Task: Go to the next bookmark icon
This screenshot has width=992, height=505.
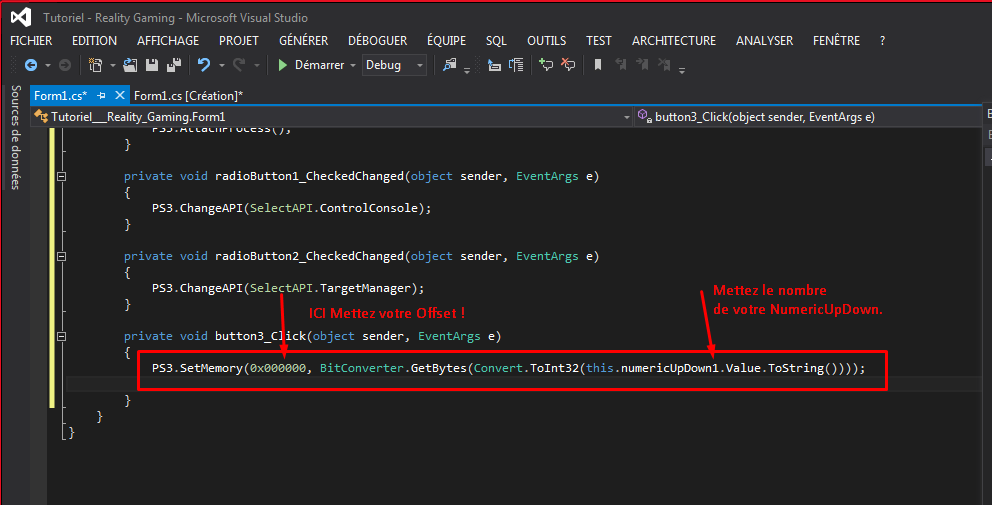Action: [x=642, y=65]
